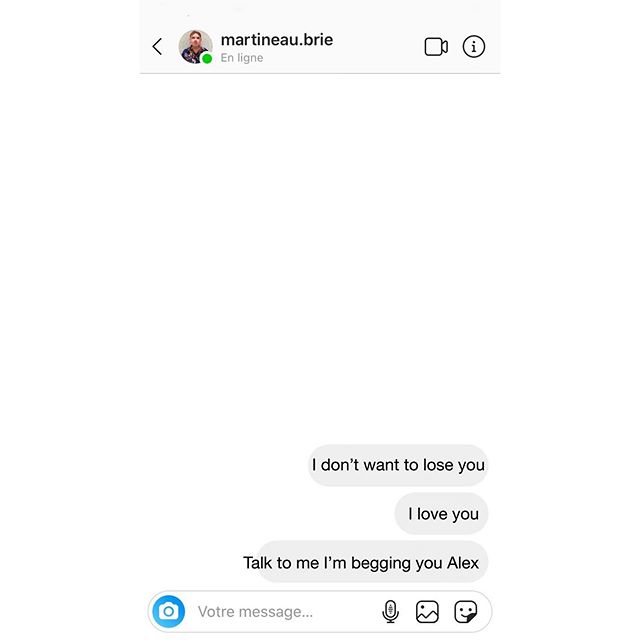
Task: Click the green online status dot
Action: [x=207, y=59]
